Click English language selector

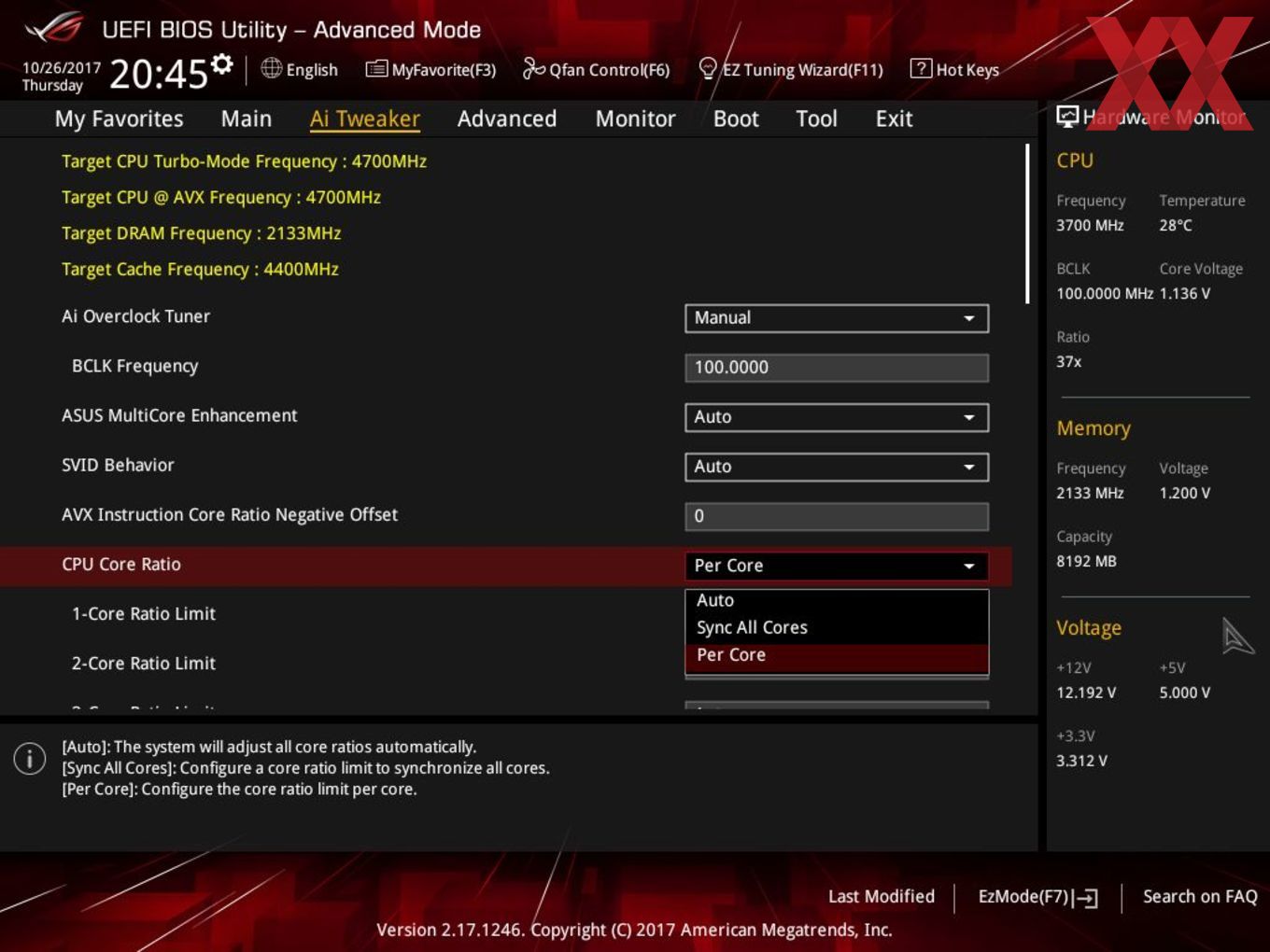coord(299,70)
